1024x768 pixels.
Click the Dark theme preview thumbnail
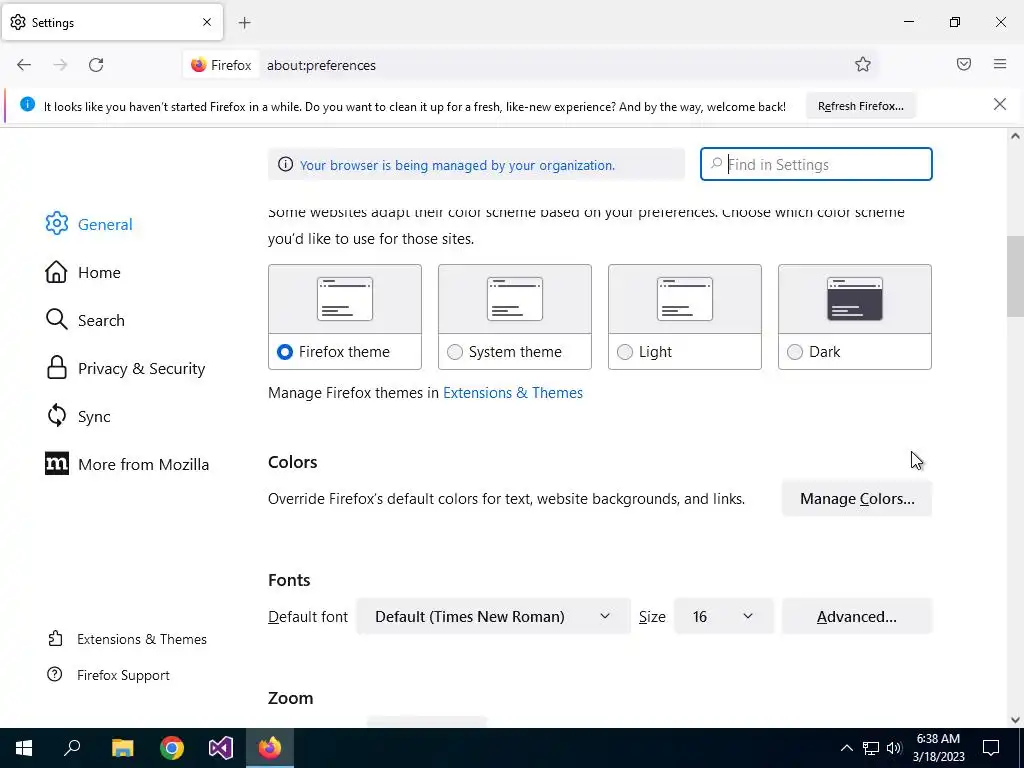click(x=855, y=299)
